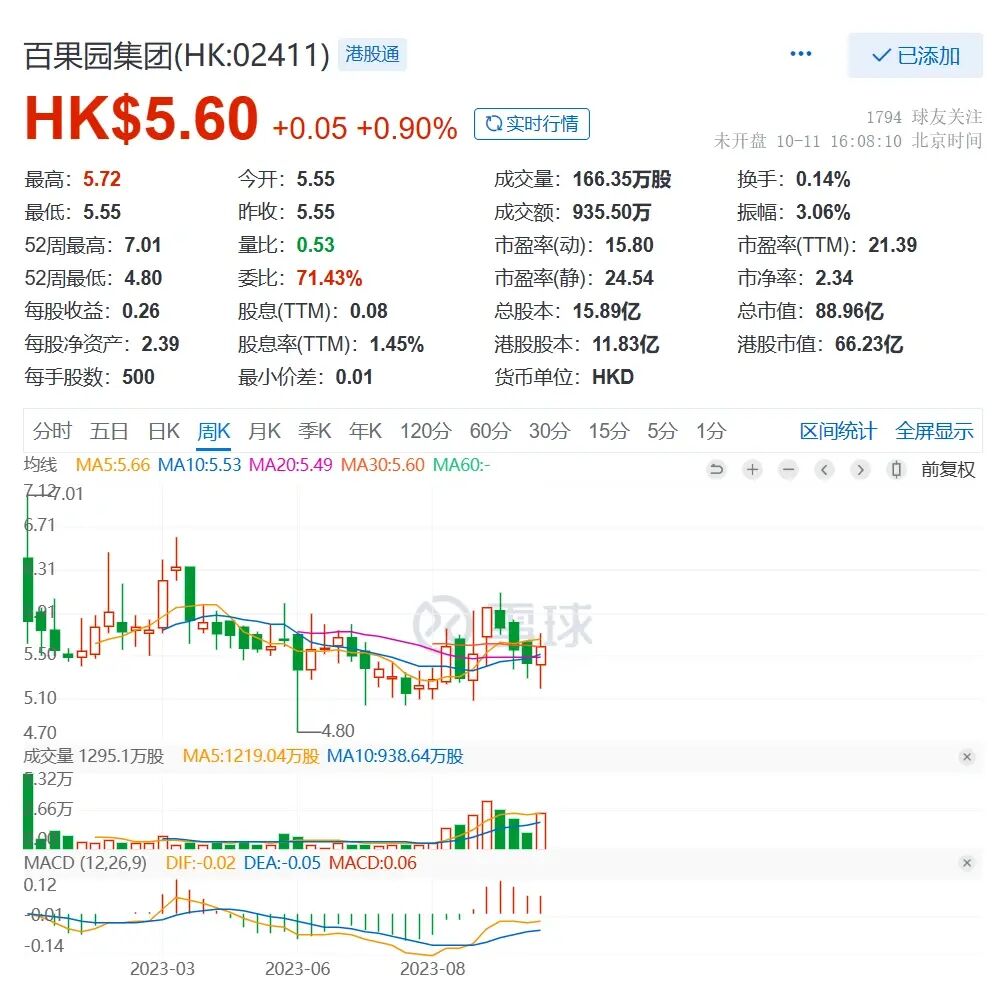Screen dimensions: 1002x985
Task: Open the 季K chart tab
Action: coord(314,431)
